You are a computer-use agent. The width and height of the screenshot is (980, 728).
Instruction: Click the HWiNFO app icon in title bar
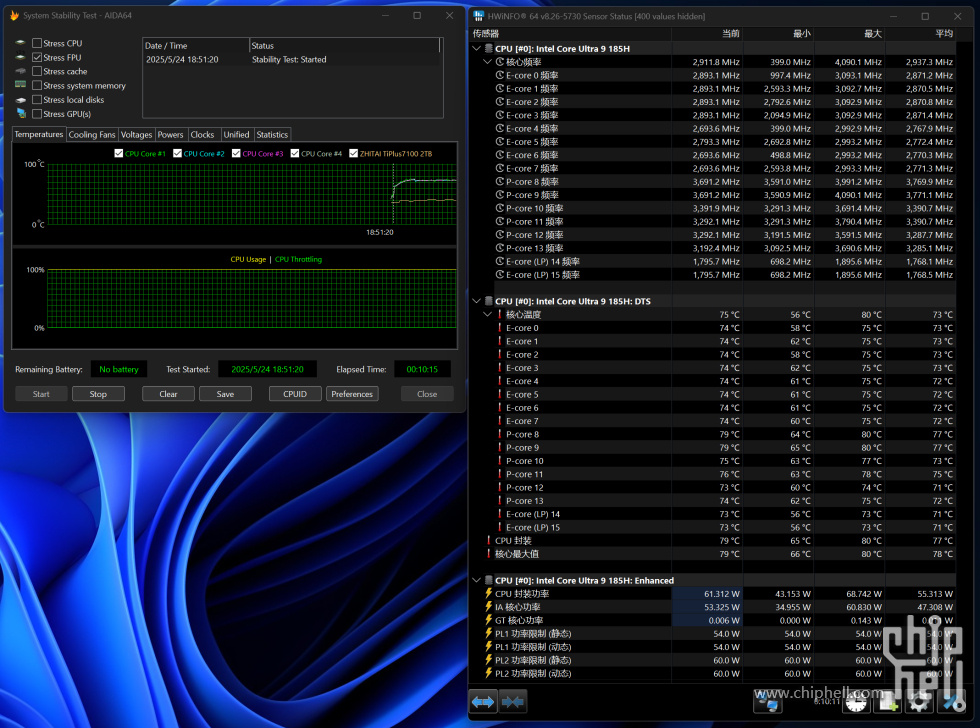point(479,16)
